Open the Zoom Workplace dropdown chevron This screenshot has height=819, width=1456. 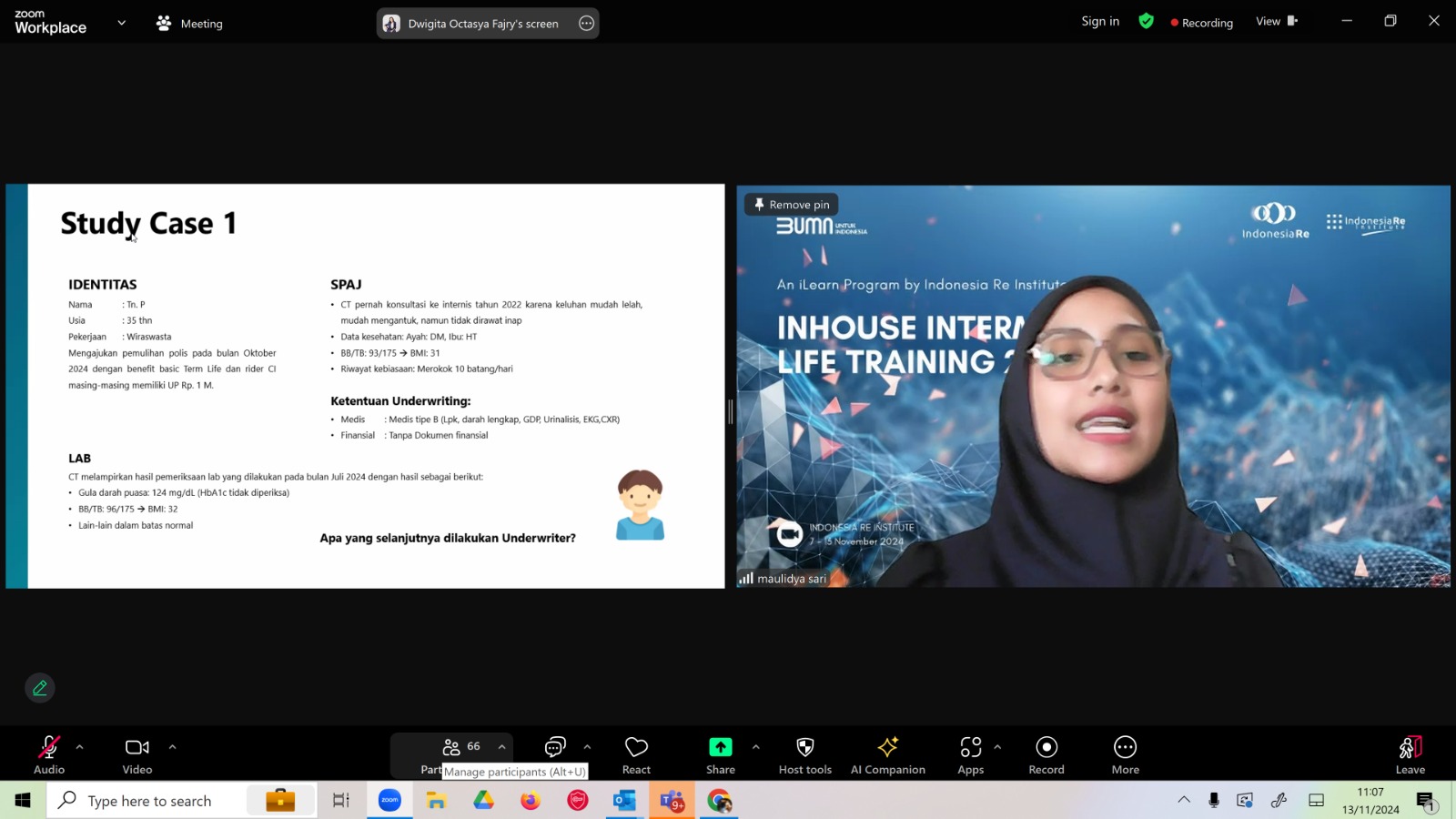122,23
